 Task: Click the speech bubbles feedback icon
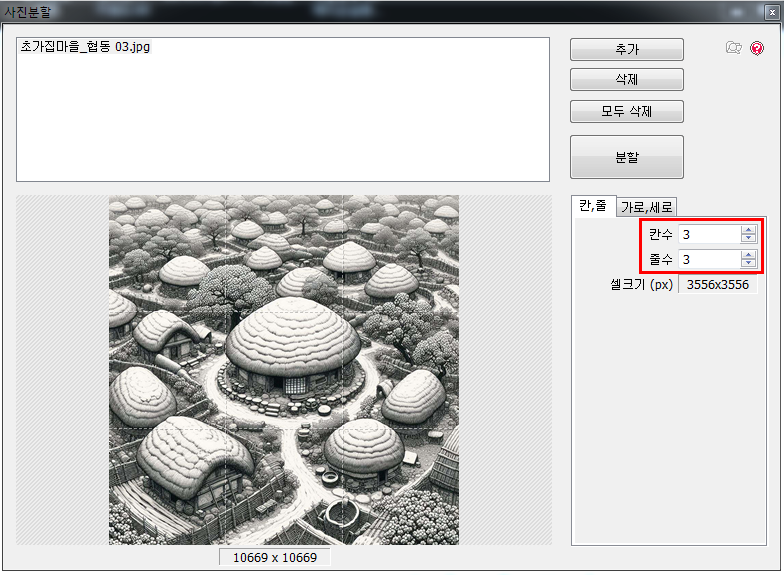pos(734,48)
